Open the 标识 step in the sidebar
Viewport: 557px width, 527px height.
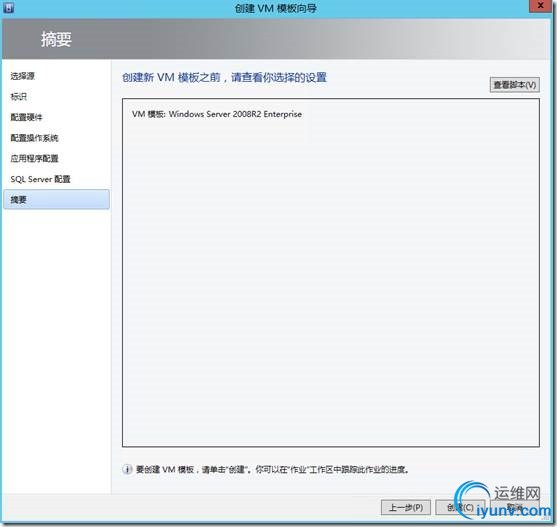pos(18,97)
